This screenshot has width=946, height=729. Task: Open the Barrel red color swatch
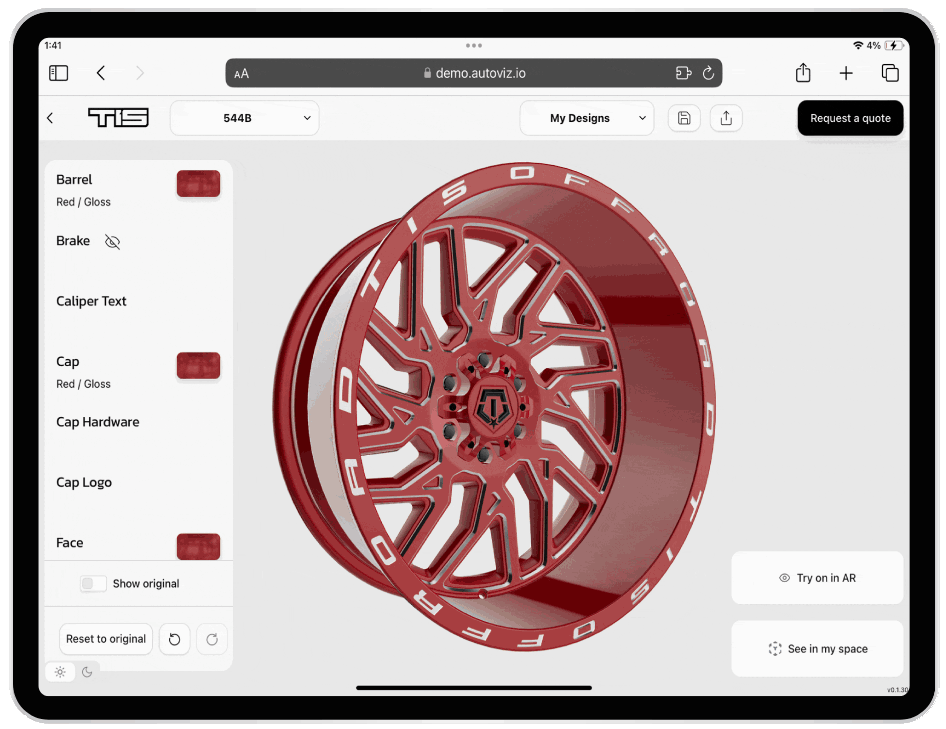pos(198,184)
